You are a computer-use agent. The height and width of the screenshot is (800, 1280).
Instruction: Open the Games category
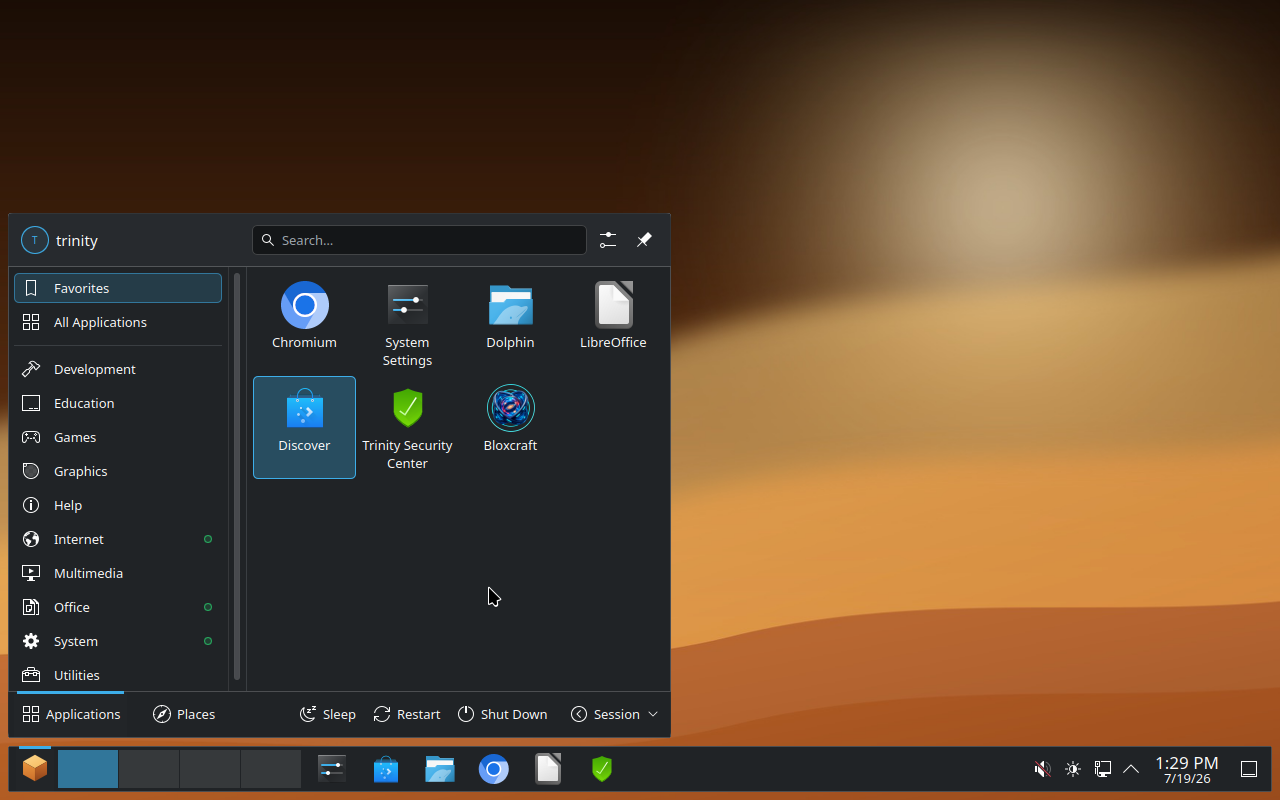[x=118, y=437]
